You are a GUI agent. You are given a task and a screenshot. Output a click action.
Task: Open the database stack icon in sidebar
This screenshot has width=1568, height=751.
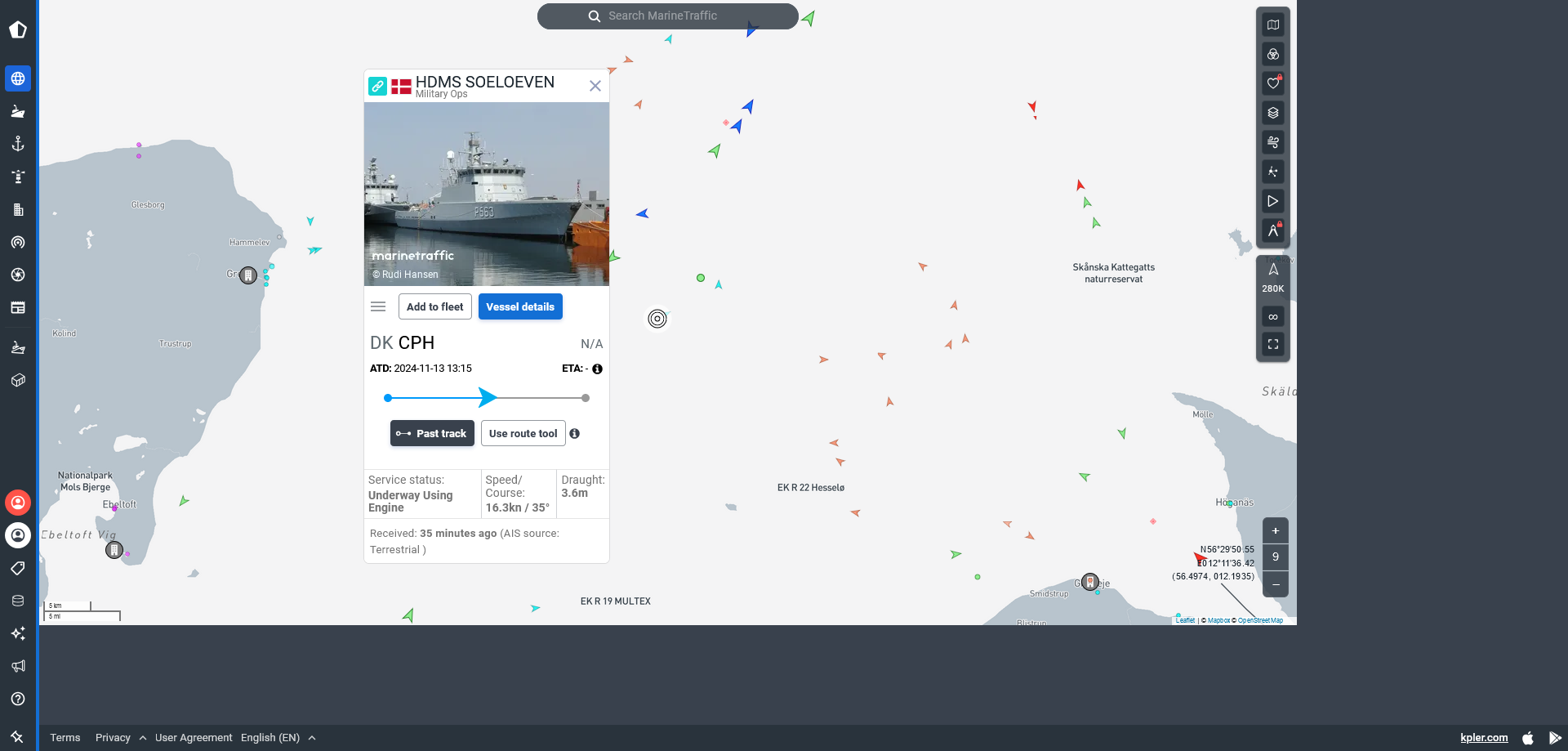coord(18,601)
